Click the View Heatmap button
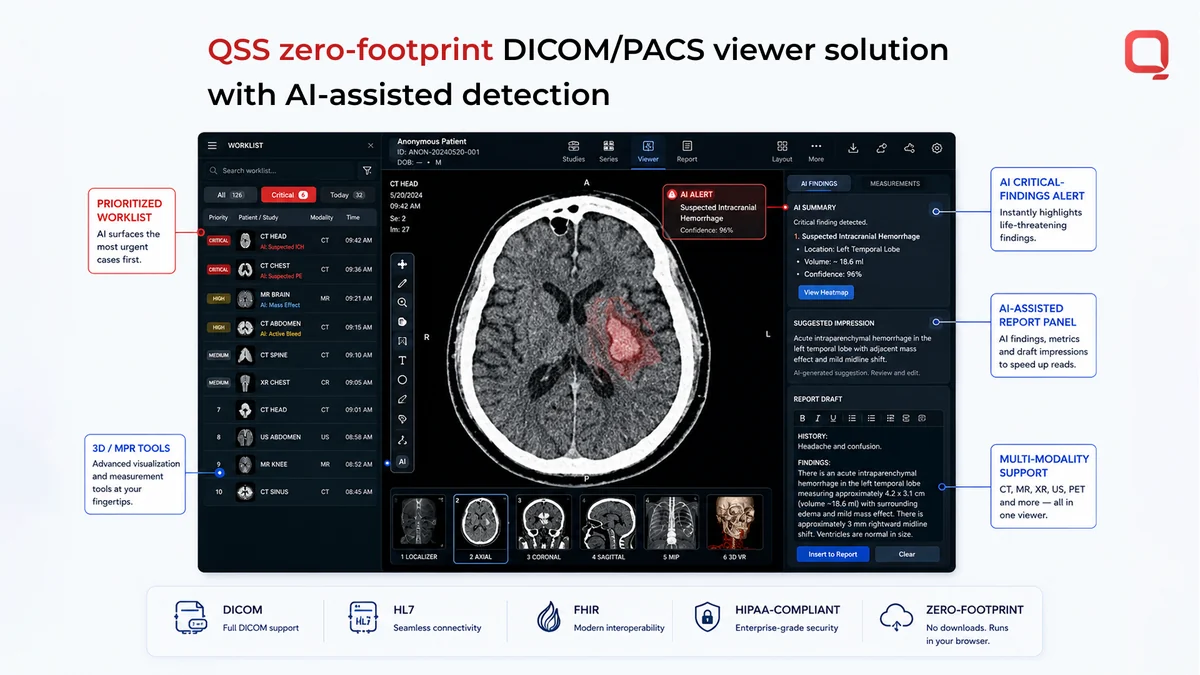Image resolution: width=1200 pixels, height=675 pixels. (x=825, y=292)
